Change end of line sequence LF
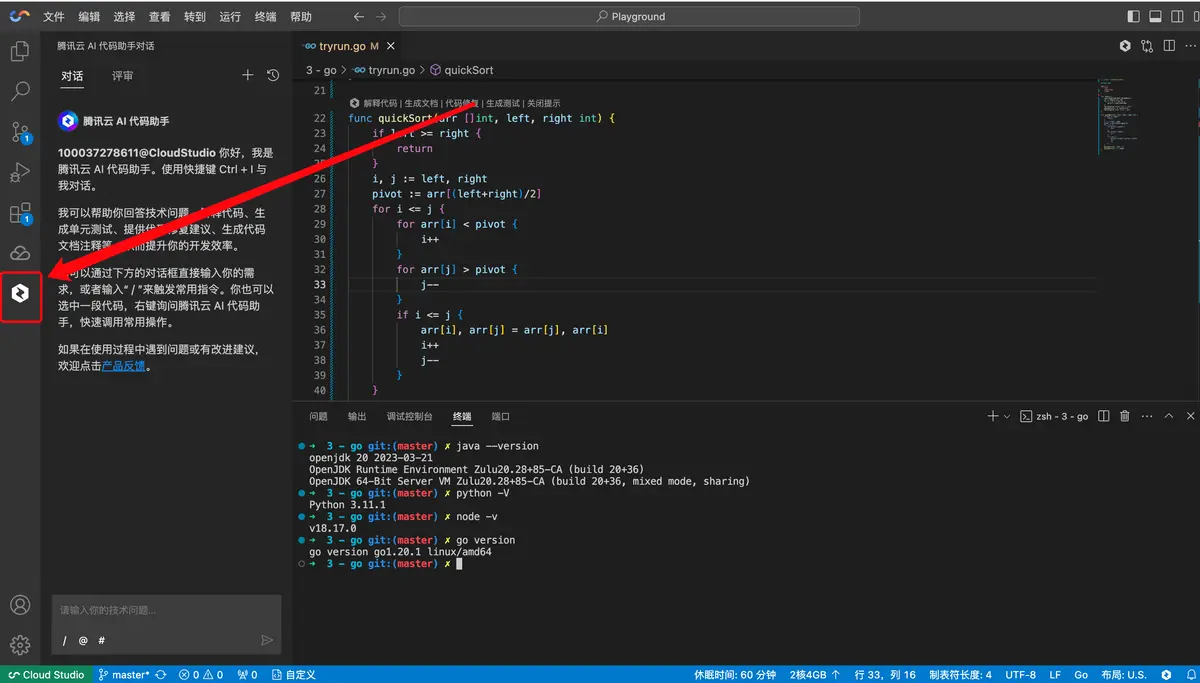This screenshot has width=1200, height=683. (x=1056, y=675)
